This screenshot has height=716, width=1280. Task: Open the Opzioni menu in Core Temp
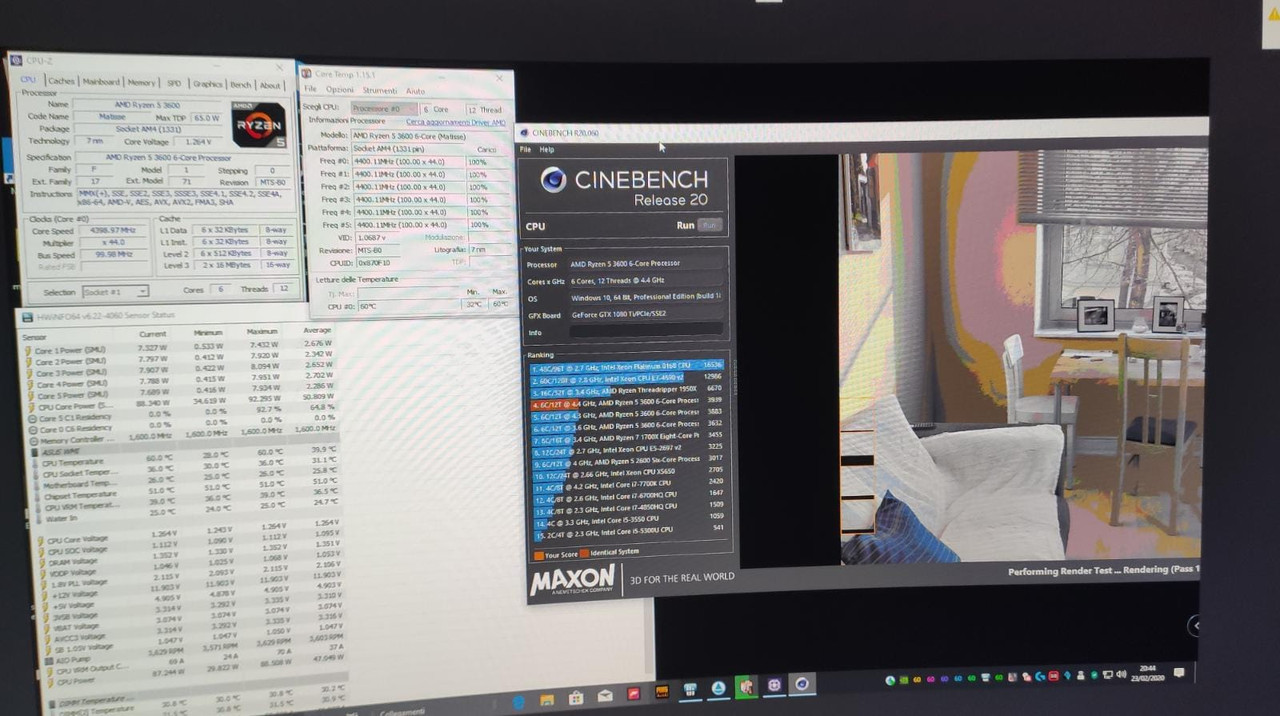339,89
